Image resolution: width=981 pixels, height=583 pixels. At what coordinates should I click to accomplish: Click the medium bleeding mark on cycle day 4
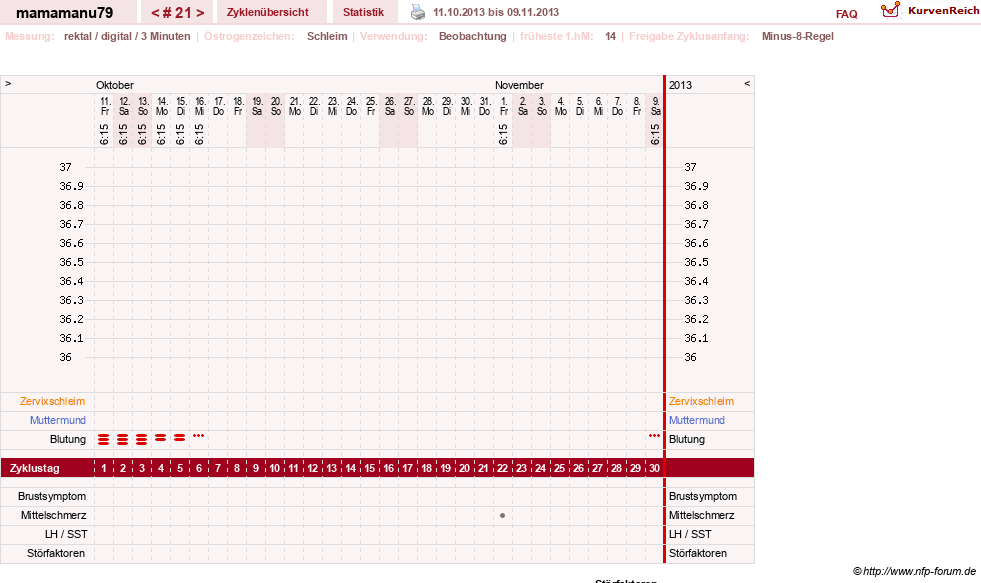coord(161,438)
